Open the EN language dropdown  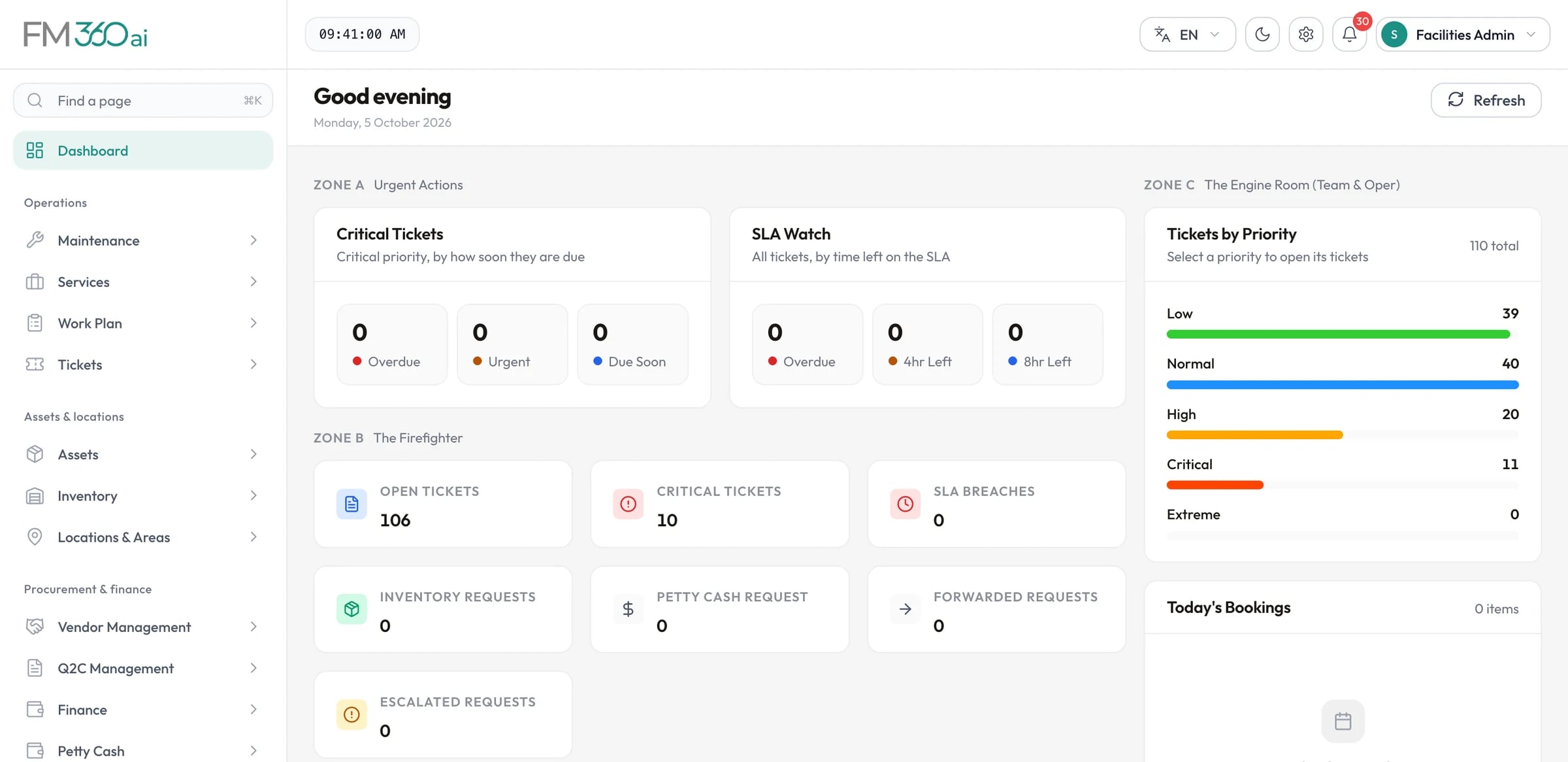point(1187,34)
